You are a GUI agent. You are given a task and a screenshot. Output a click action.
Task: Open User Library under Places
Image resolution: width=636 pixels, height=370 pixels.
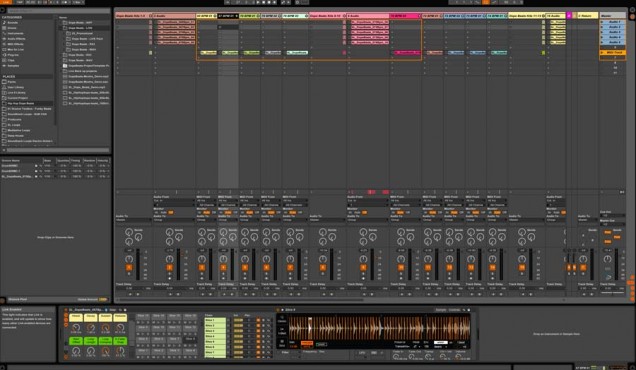coord(15,87)
